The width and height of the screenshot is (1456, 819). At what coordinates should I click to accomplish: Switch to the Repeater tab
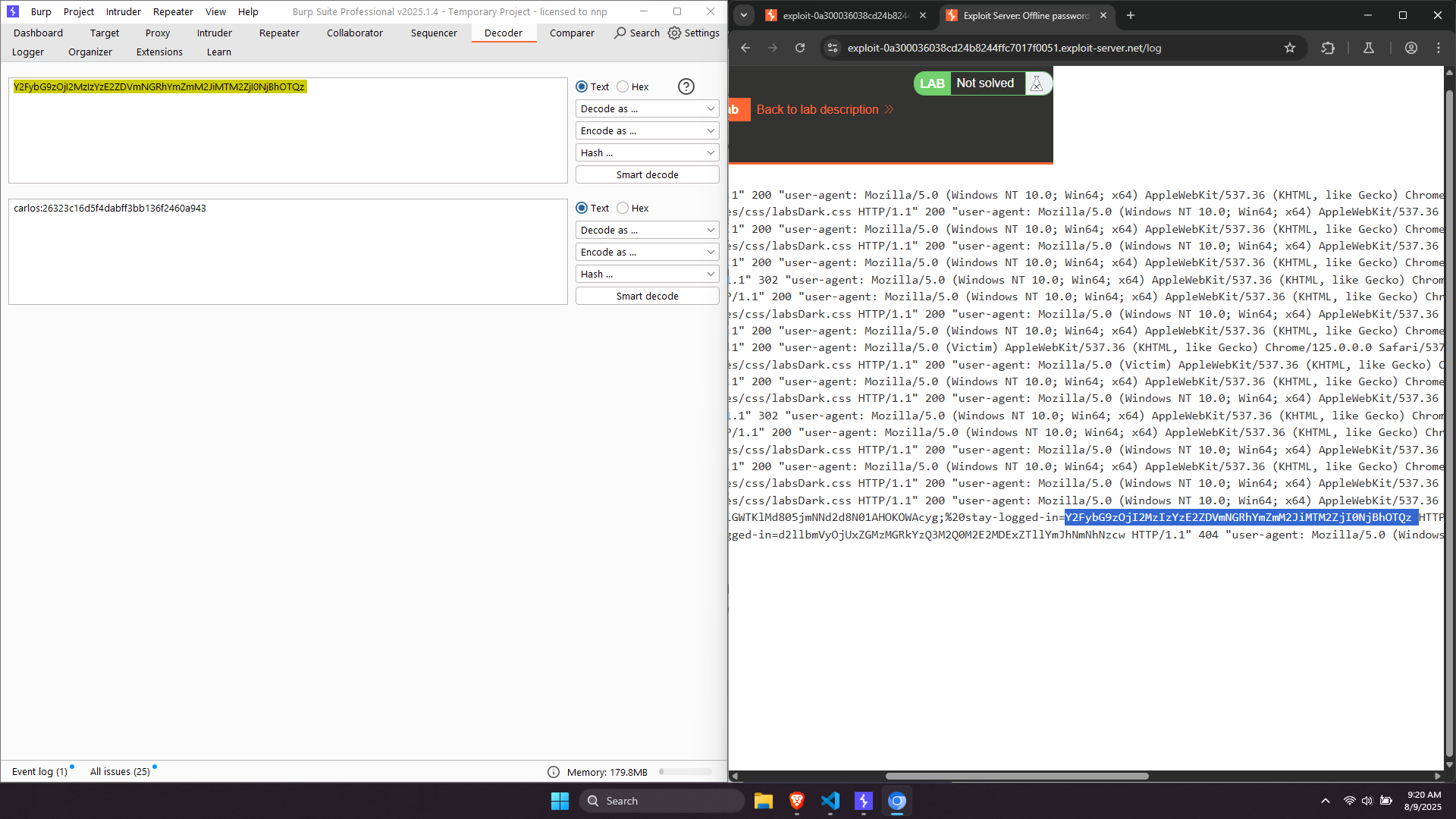[x=279, y=33]
